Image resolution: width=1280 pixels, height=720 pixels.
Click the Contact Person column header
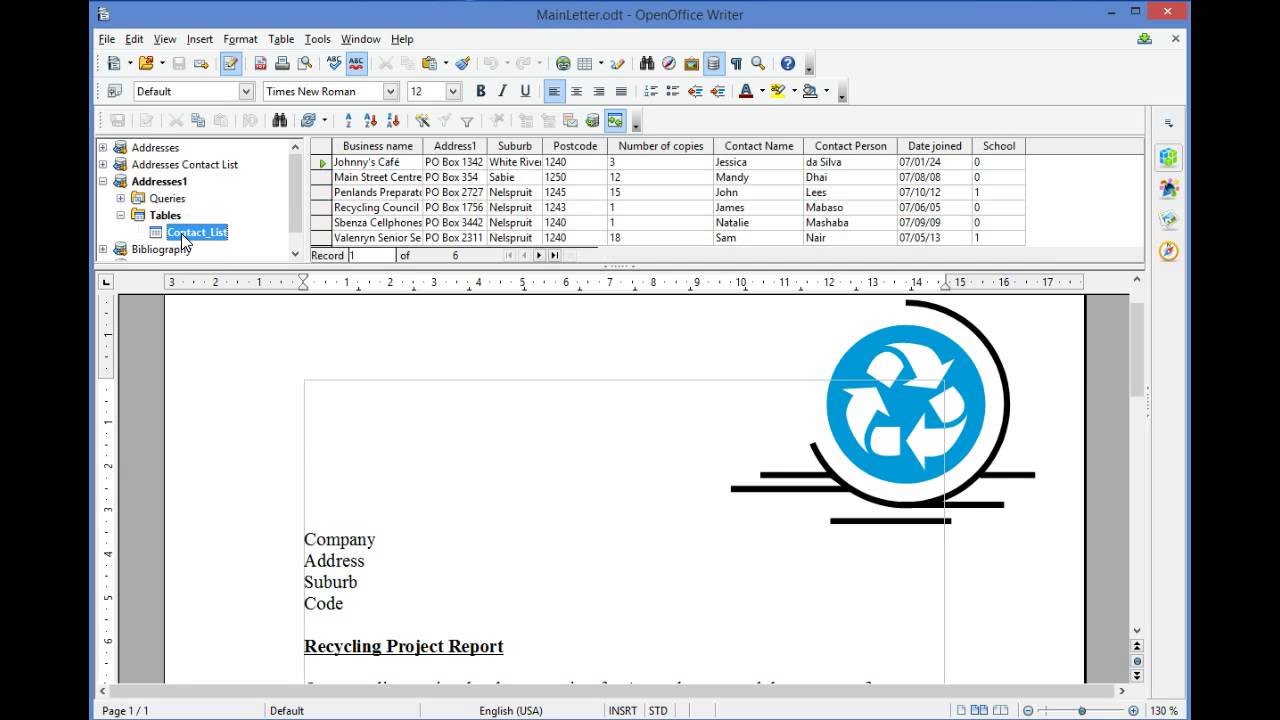coord(850,146)
